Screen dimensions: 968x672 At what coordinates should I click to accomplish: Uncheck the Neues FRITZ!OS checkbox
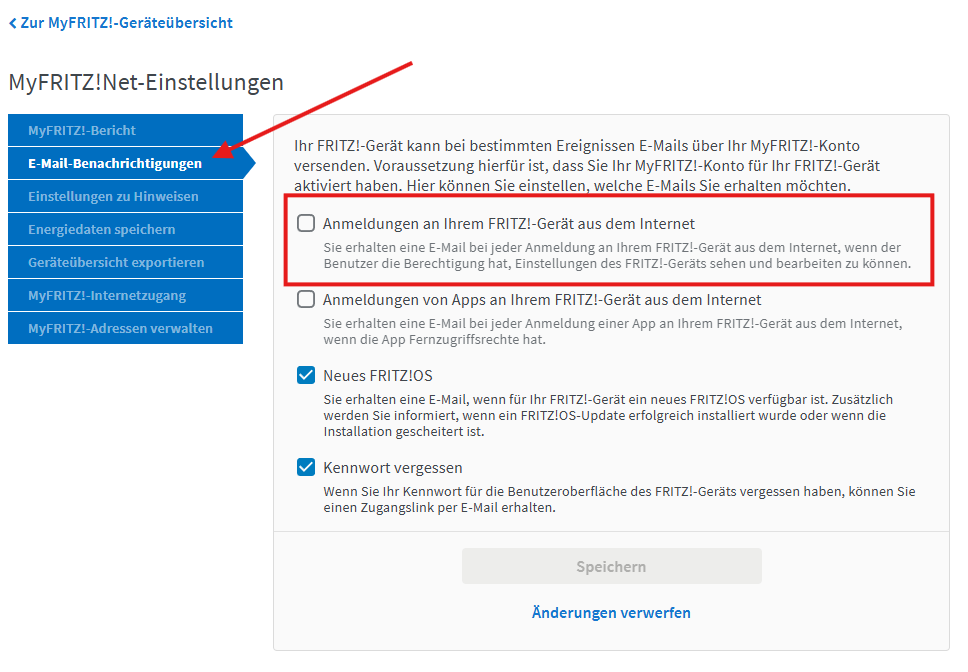(x=306, y=376)
